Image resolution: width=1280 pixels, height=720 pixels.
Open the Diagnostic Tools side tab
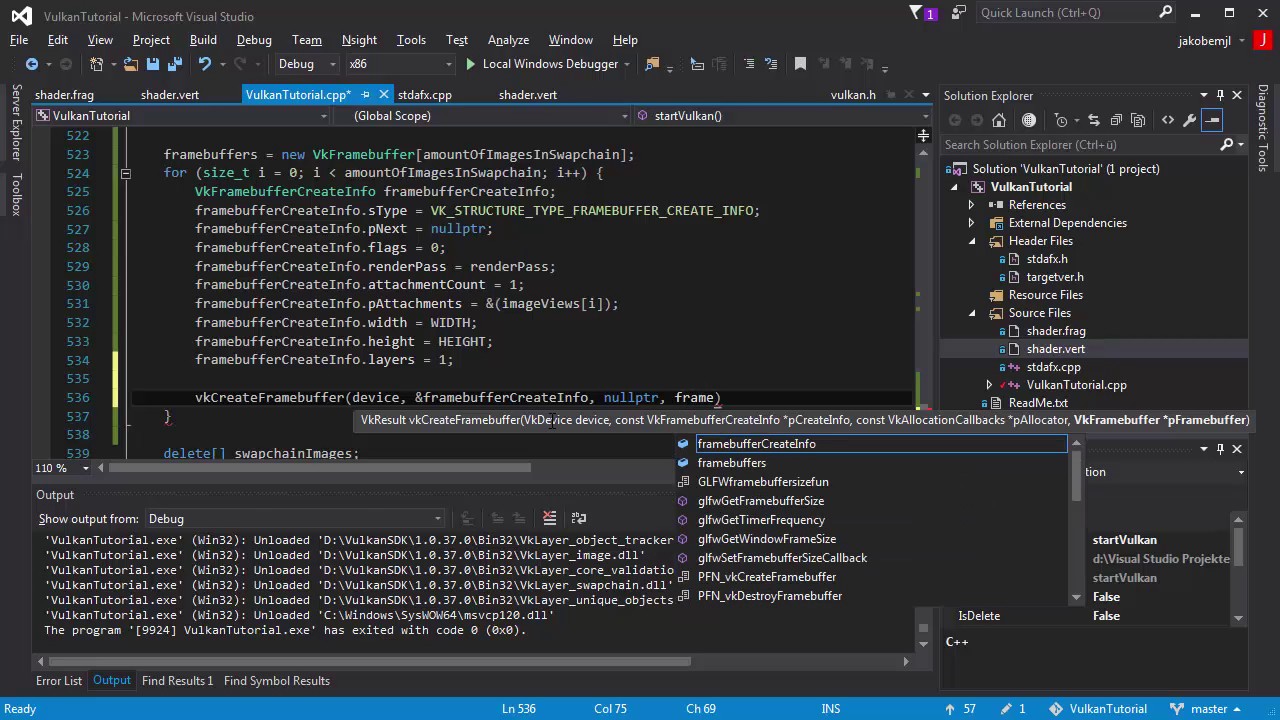[1263, 128]
